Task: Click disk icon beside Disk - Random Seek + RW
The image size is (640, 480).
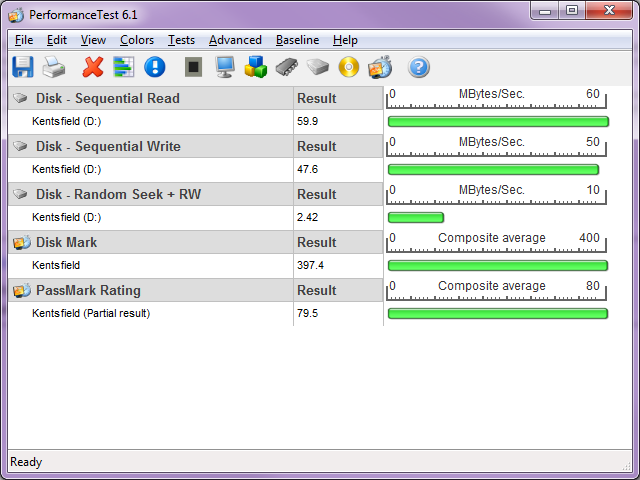Action: [x=20, y=194]
